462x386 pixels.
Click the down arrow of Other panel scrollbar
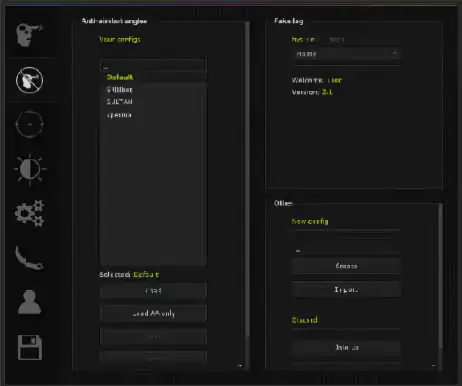click(434, 366)
